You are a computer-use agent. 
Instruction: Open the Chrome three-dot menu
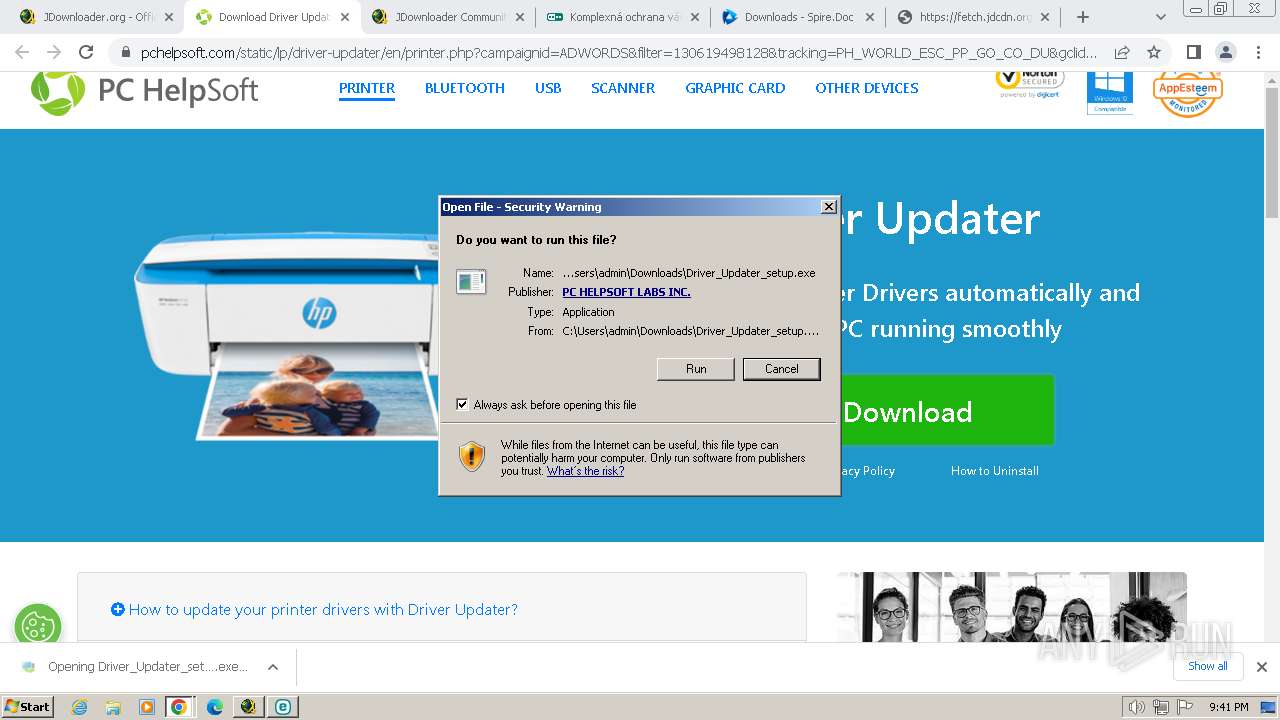coord(1258,53)
